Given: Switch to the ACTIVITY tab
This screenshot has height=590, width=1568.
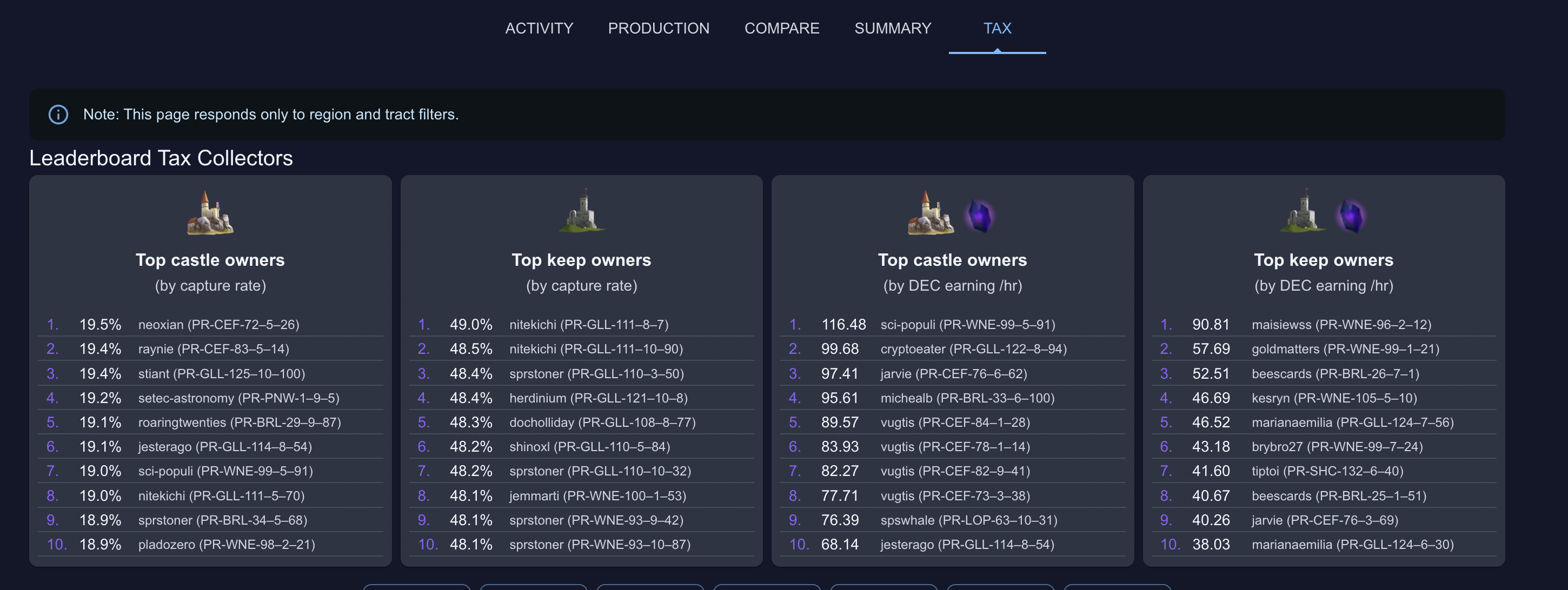Looking at the screenshot, I should (539, 28).
